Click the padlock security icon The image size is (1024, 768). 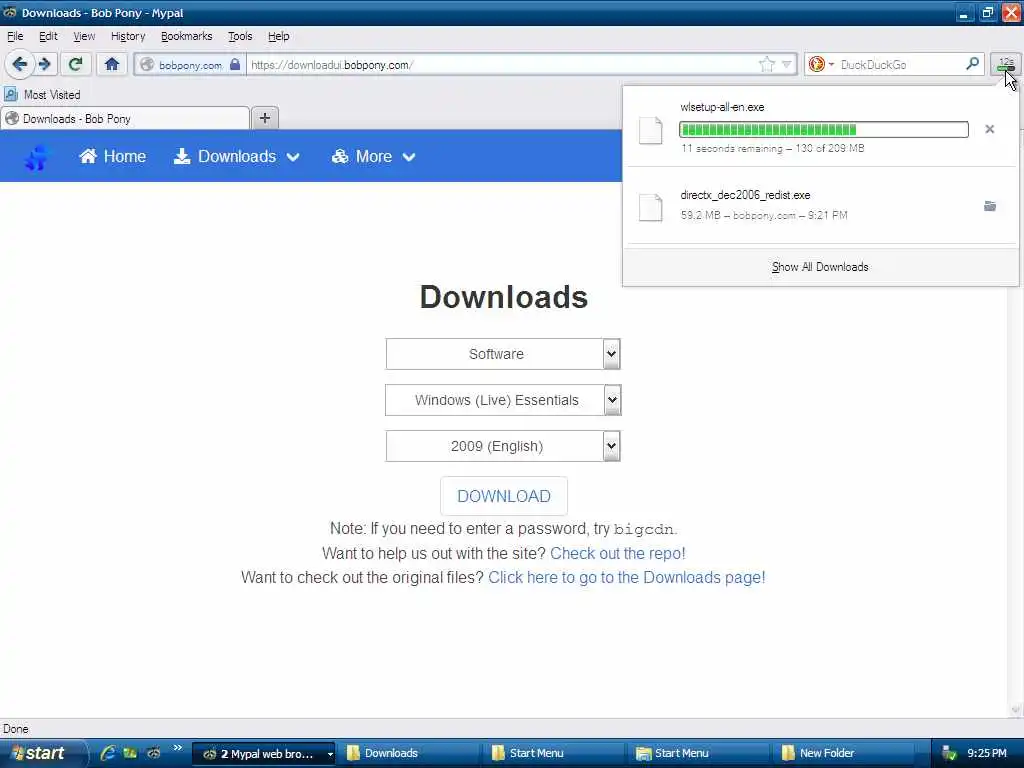235,64
